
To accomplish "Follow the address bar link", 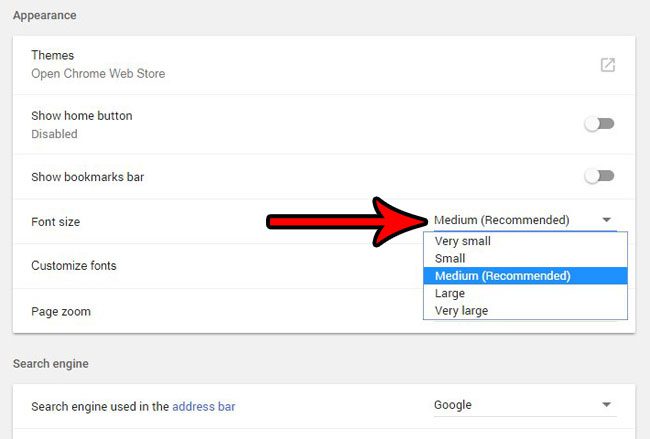I will 204,407.
